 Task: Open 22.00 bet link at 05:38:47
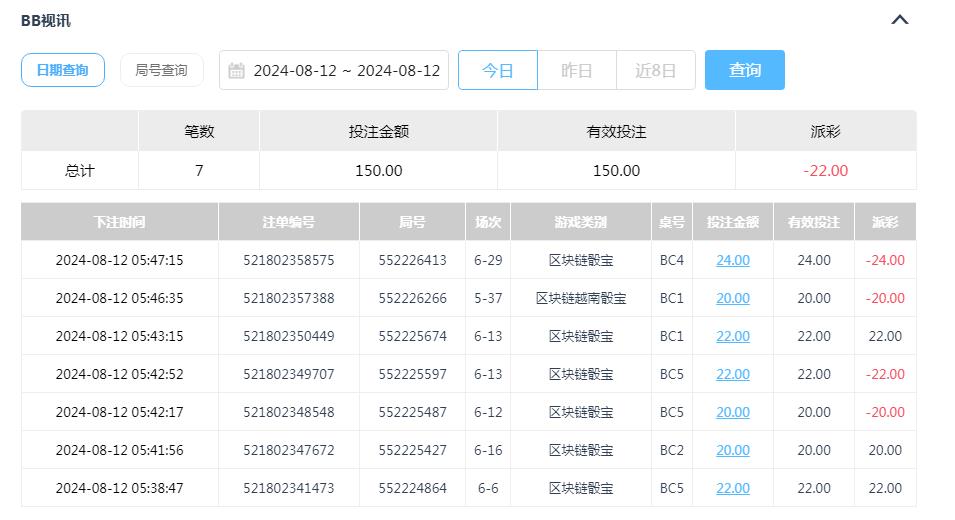pyautogui.click(x=732, y=488)
